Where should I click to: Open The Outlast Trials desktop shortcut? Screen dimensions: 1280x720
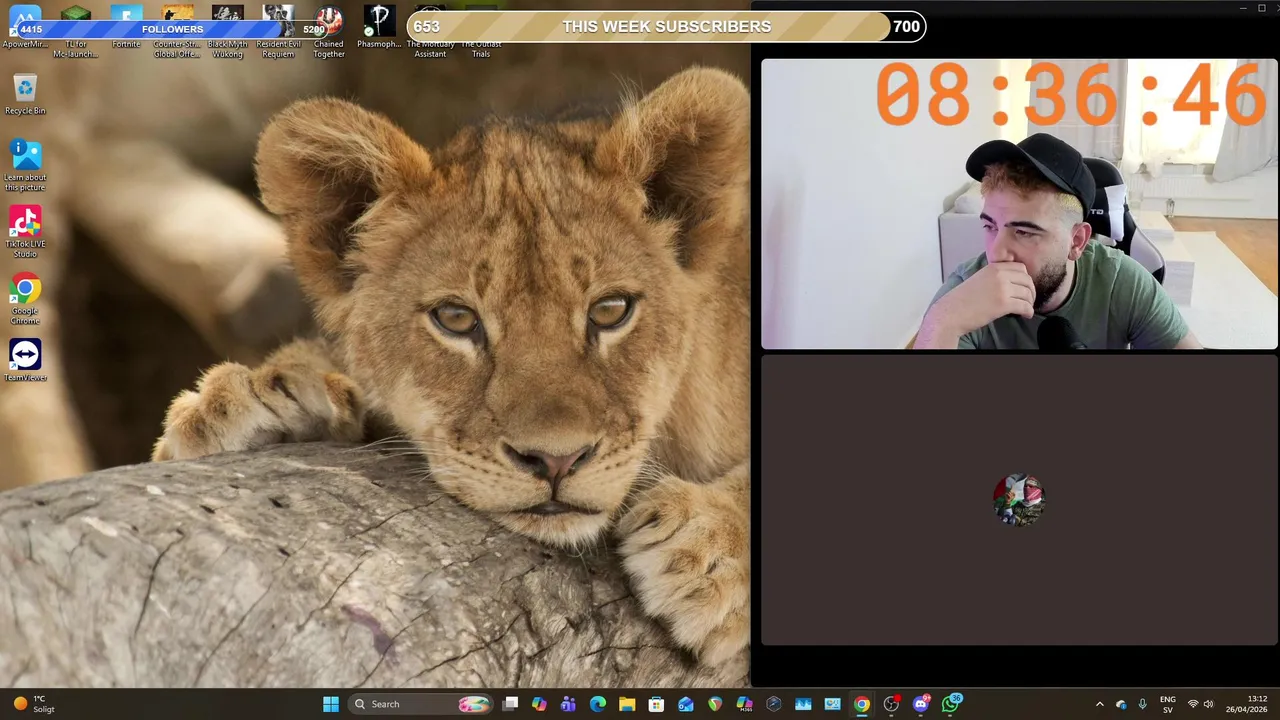(x=481, y=32)
